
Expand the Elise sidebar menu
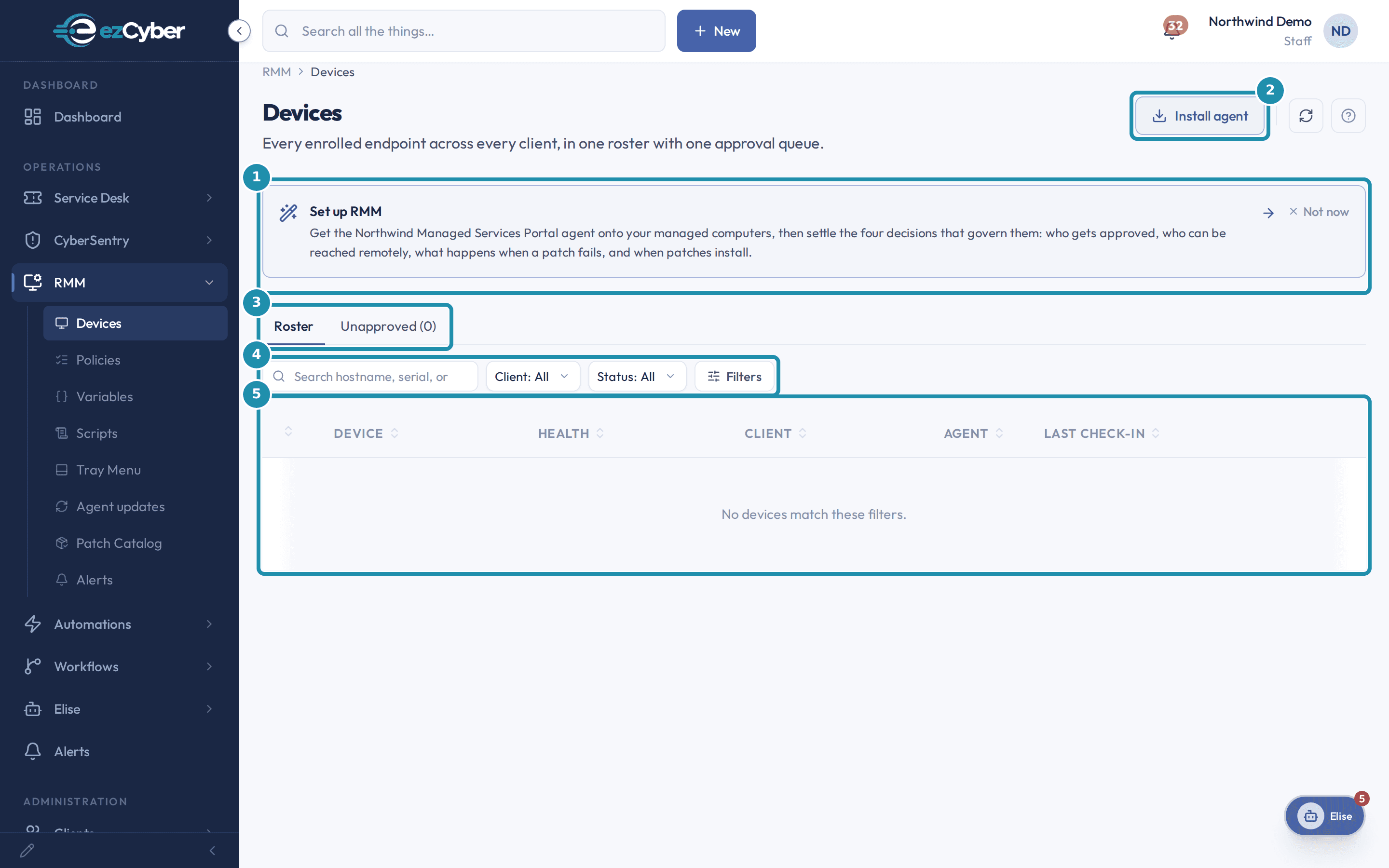[x=120, y=709]
